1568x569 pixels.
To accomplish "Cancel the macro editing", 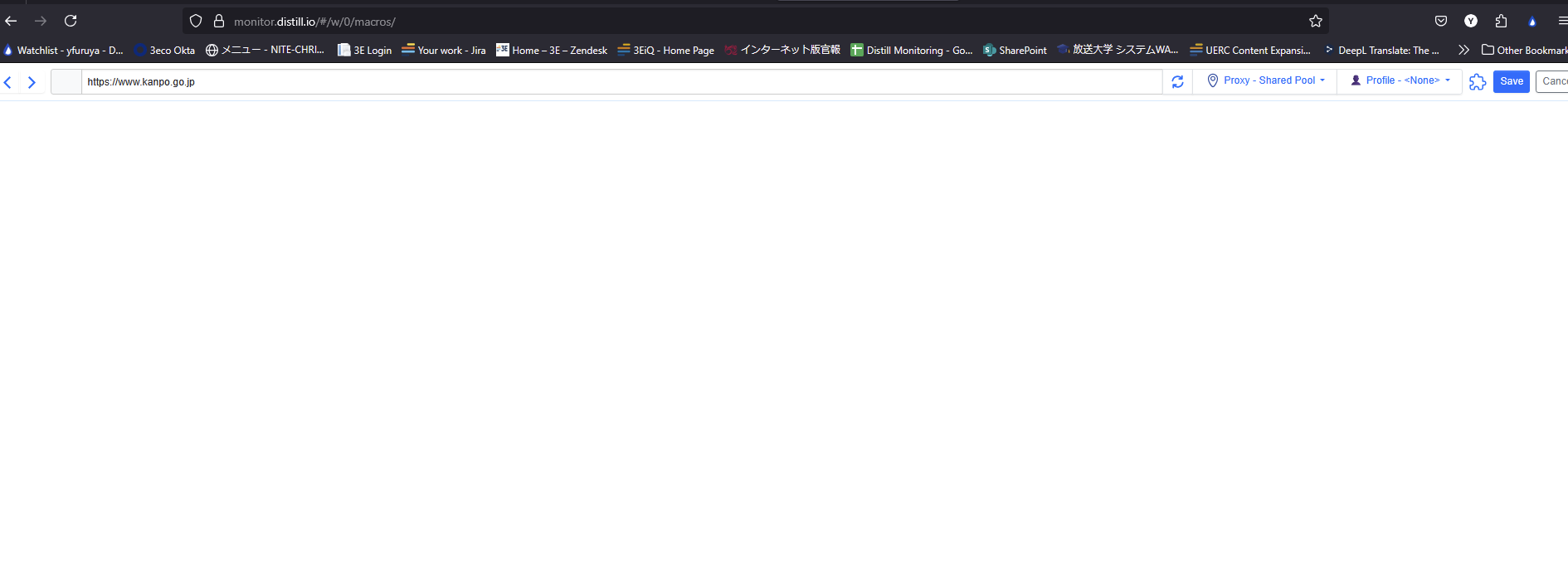I will (x=1552, y=81).
